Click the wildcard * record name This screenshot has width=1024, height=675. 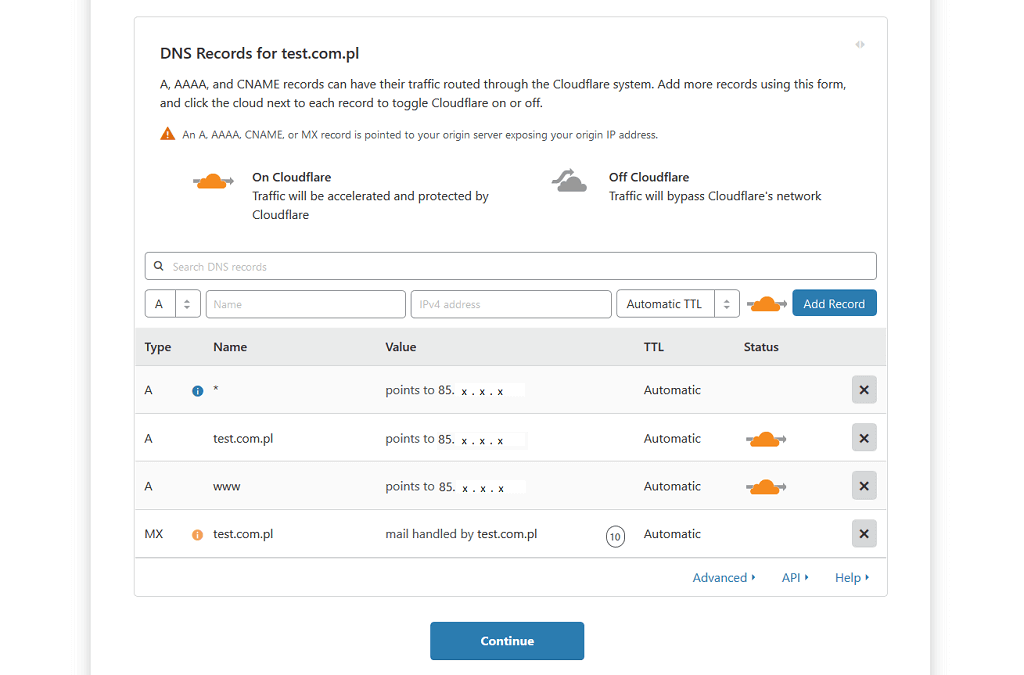(216, 390)
